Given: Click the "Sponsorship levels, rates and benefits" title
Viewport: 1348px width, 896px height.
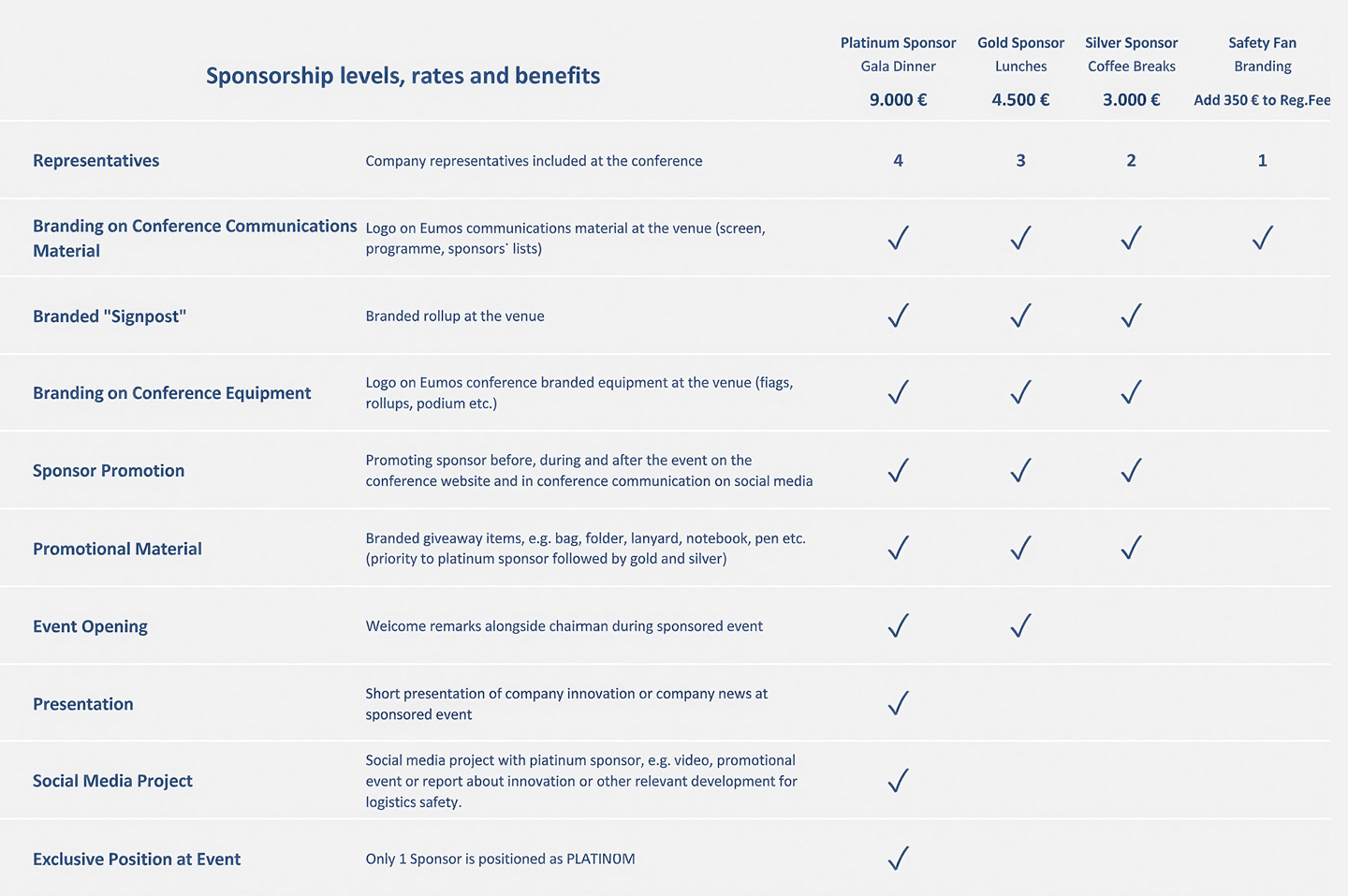Looking at the screenshot, I should click(403, 76).
